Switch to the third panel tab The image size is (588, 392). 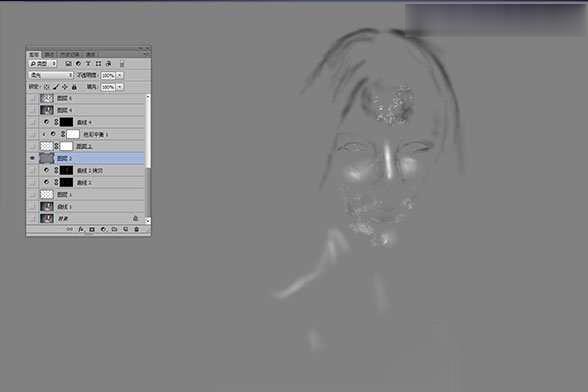pyautogui.click(x=70, y=55)
